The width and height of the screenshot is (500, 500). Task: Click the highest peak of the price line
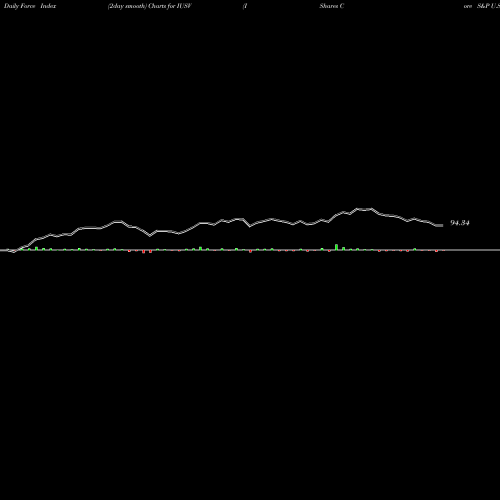pos(364,209)
